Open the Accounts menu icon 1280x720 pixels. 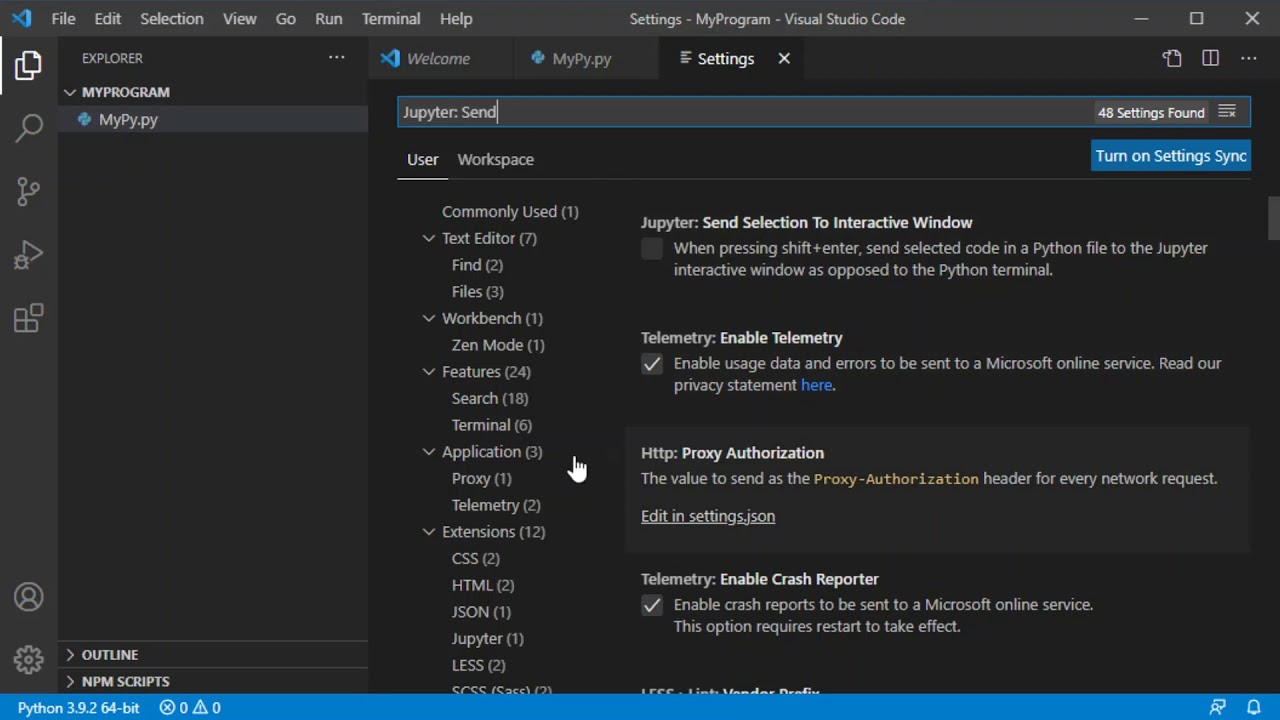pyautogui.click(x=28, y=597)
